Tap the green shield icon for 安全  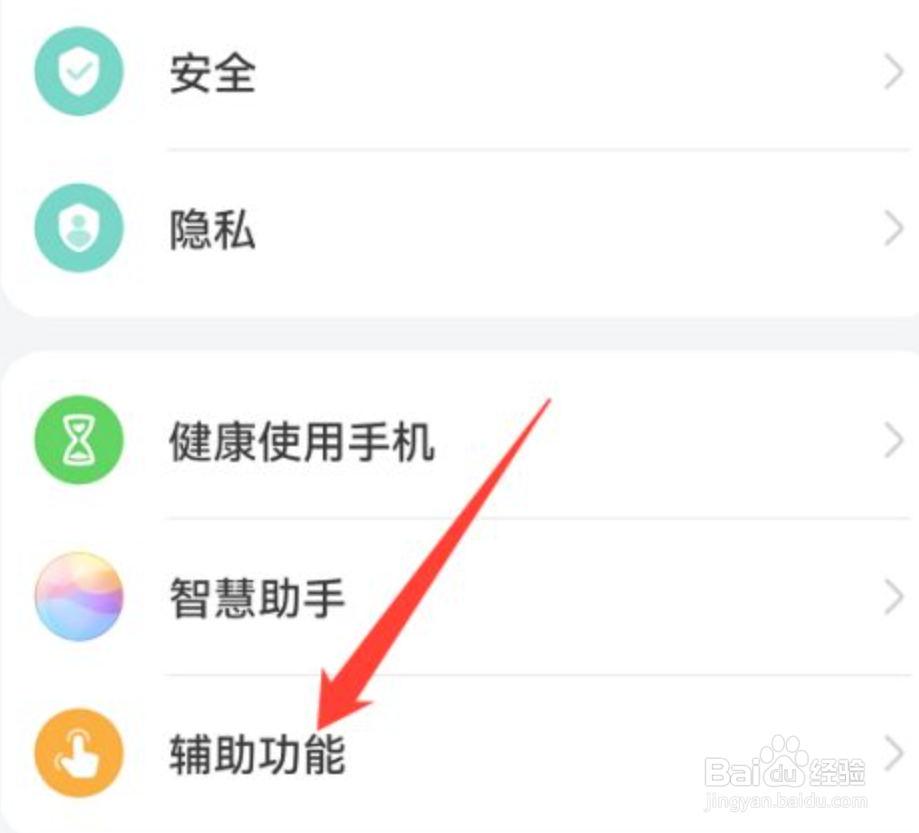tap(79, 72)
